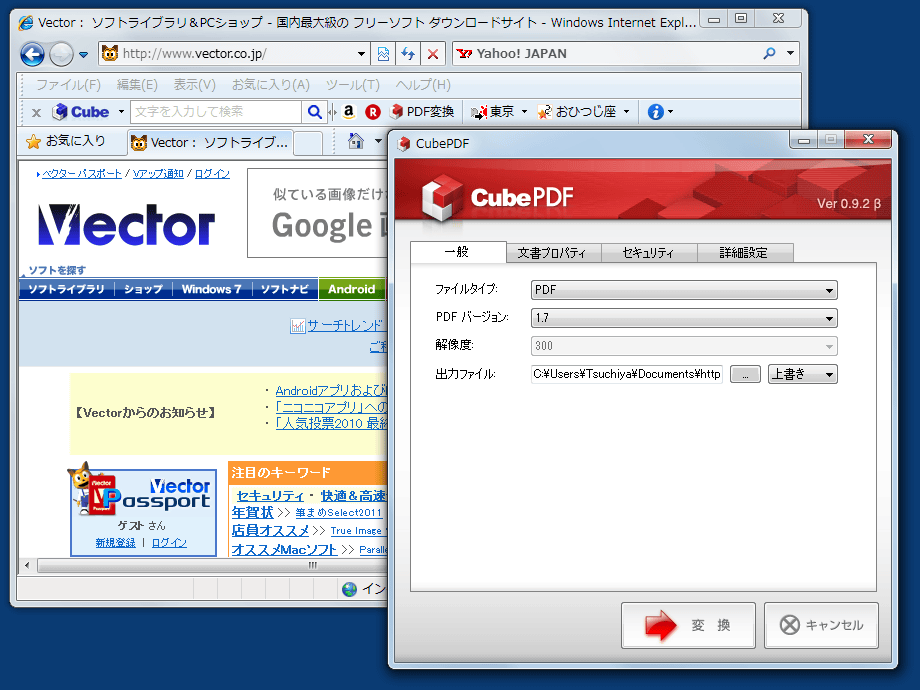Click the Cube logo in toolbar
This screenshot has height=690, width=920.
click(81, 111)
